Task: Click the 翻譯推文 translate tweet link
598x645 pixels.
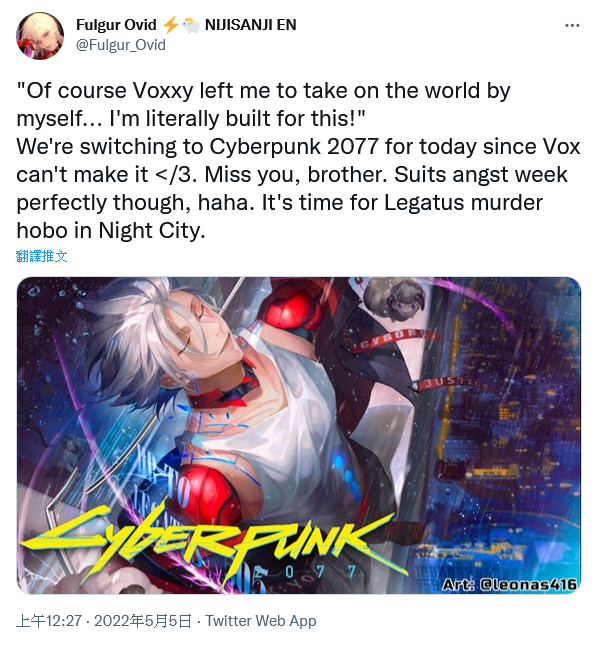Action: (x=42, y=256)
